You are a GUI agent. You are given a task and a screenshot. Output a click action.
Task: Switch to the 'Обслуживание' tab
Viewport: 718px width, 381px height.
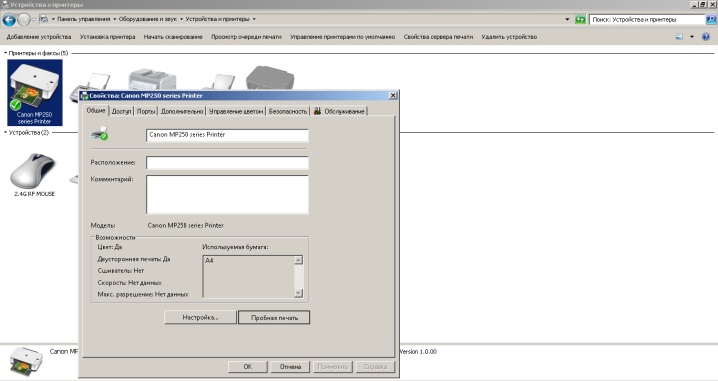point(339,111)
